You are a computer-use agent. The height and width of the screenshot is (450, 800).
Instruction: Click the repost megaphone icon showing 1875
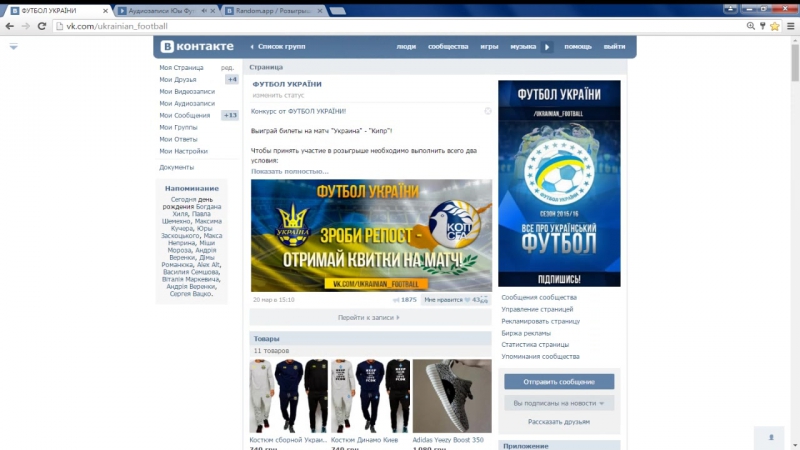(396, 300)
